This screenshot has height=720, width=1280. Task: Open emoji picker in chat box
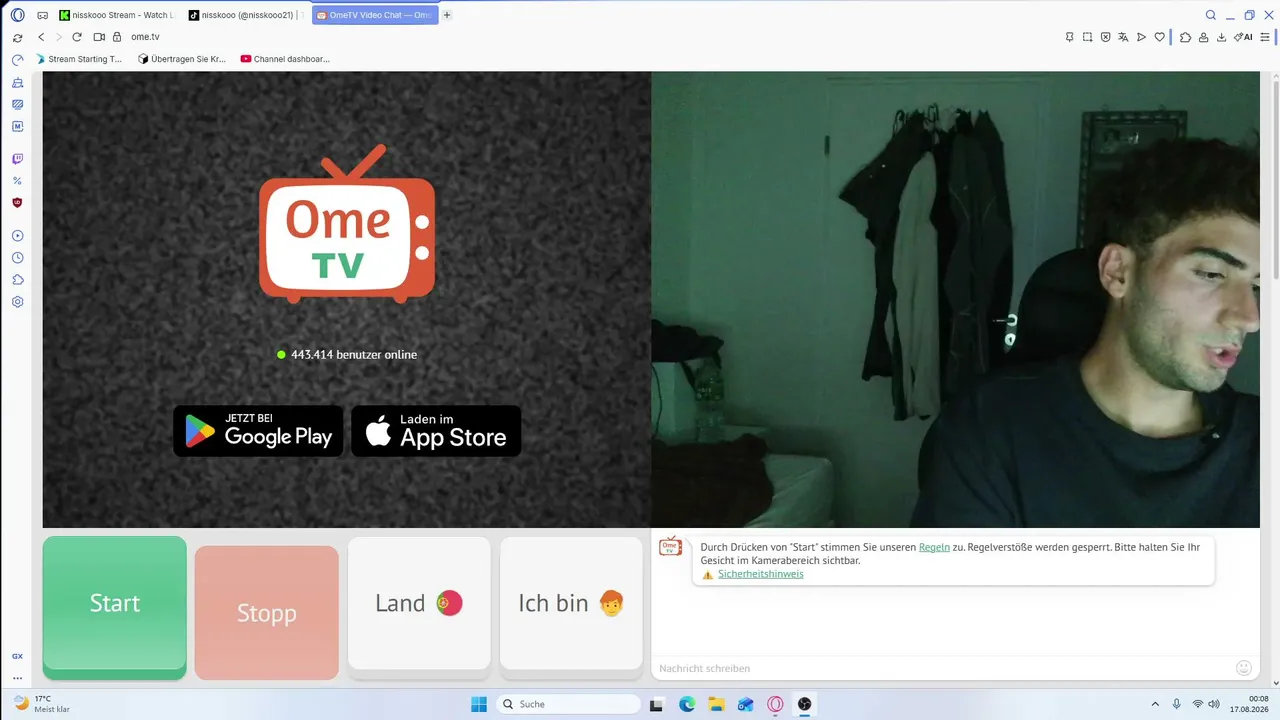point(1244,668)
